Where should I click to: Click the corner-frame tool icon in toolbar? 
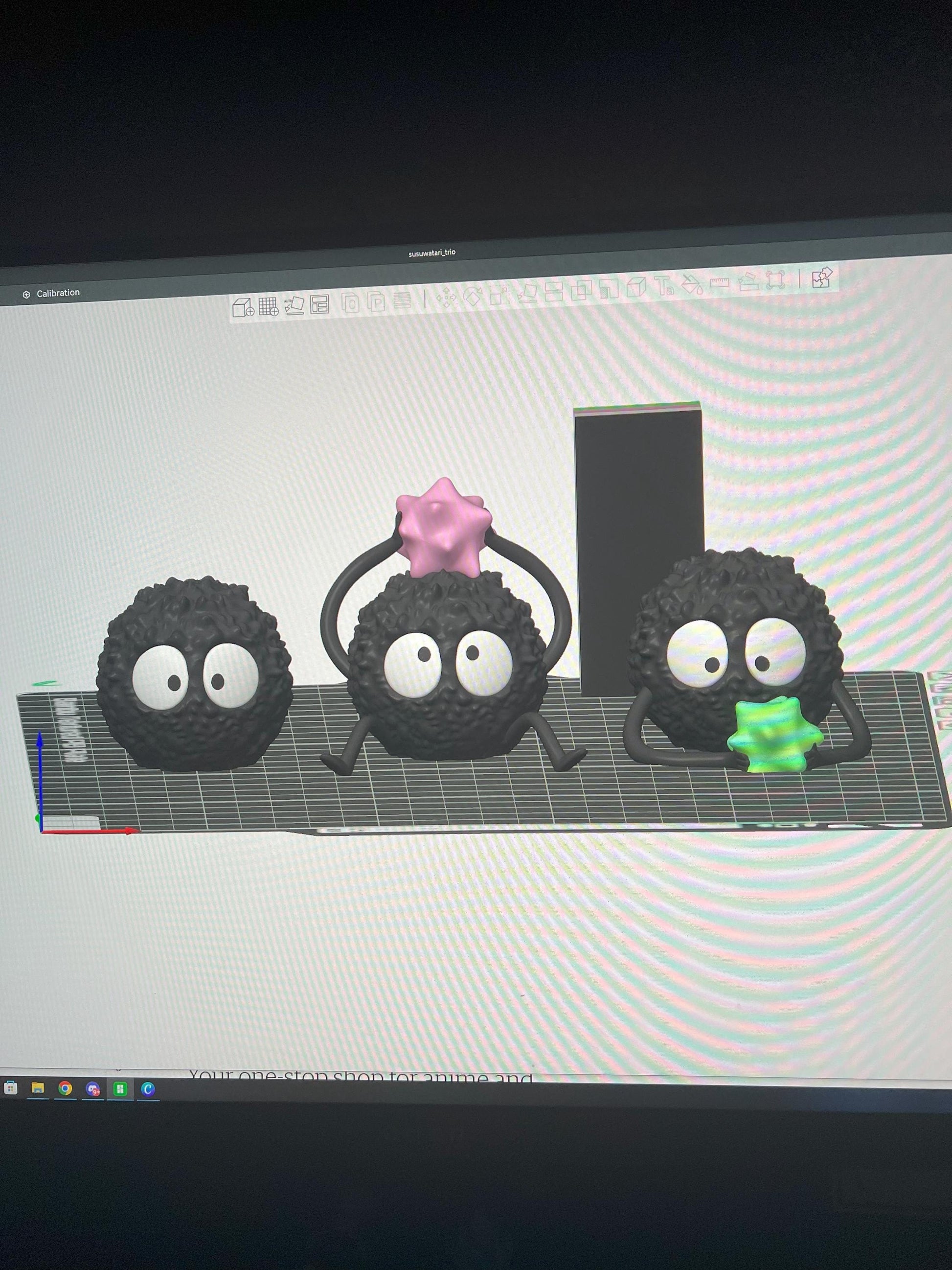tap(775, 280)
